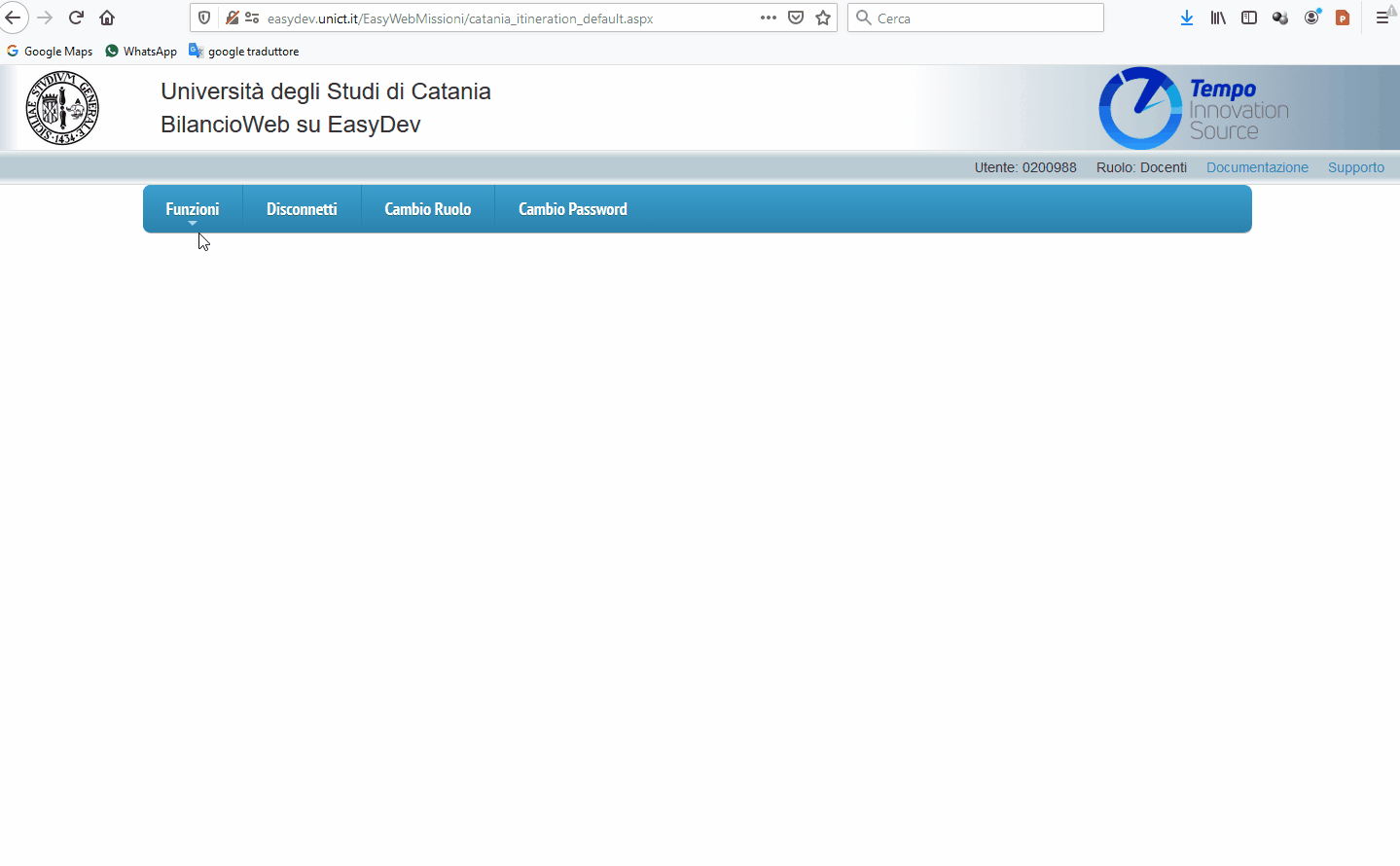Click the browser forward arrow
Viewport: 1400px width, 866px height.
[45, 18]
